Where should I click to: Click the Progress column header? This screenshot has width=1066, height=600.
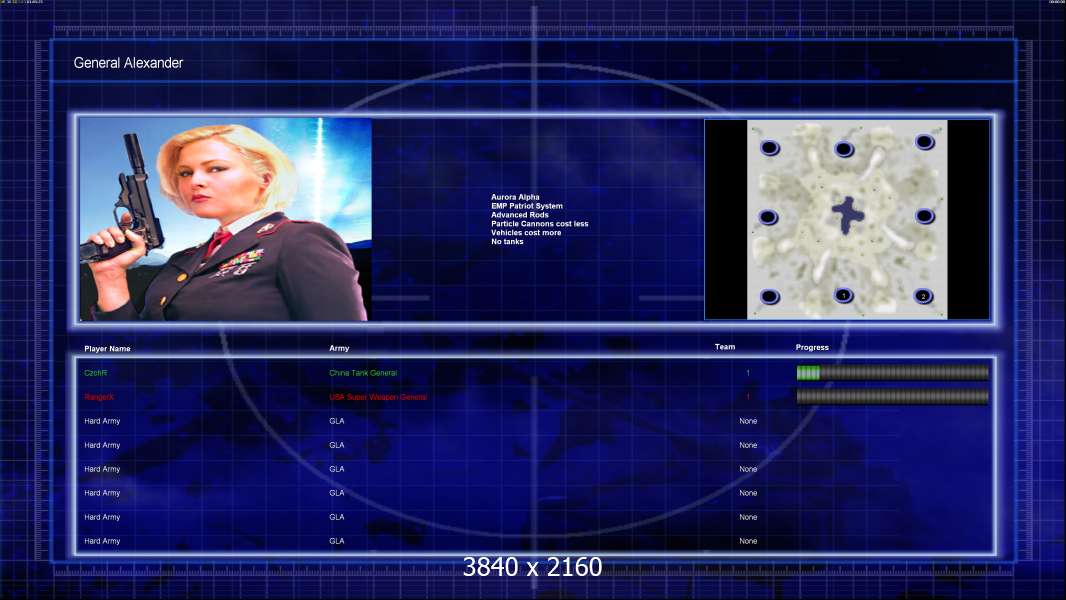click(x=812, y=347)
